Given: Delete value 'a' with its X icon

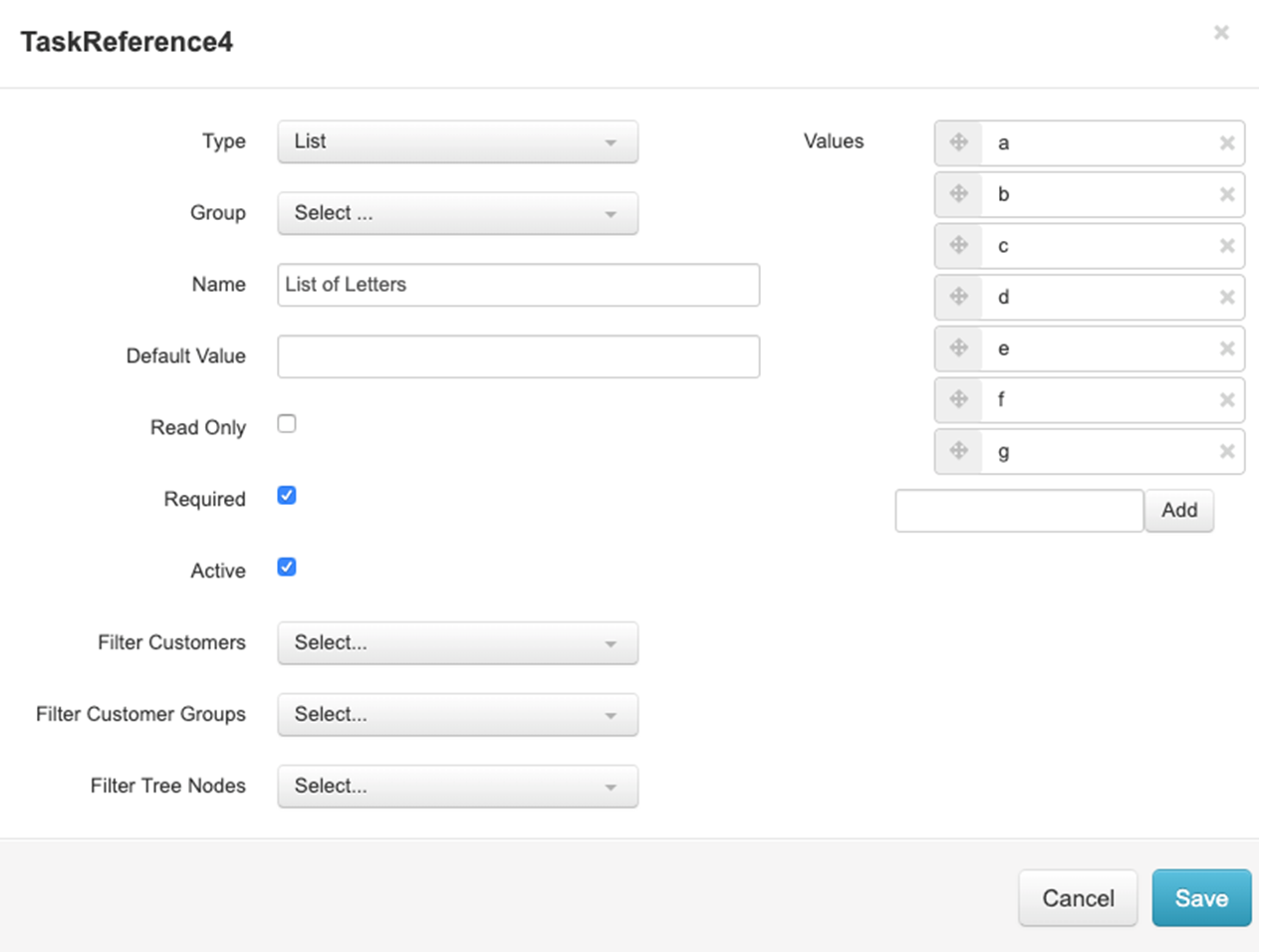Looking at the screenshot, I should point(1227,142).
